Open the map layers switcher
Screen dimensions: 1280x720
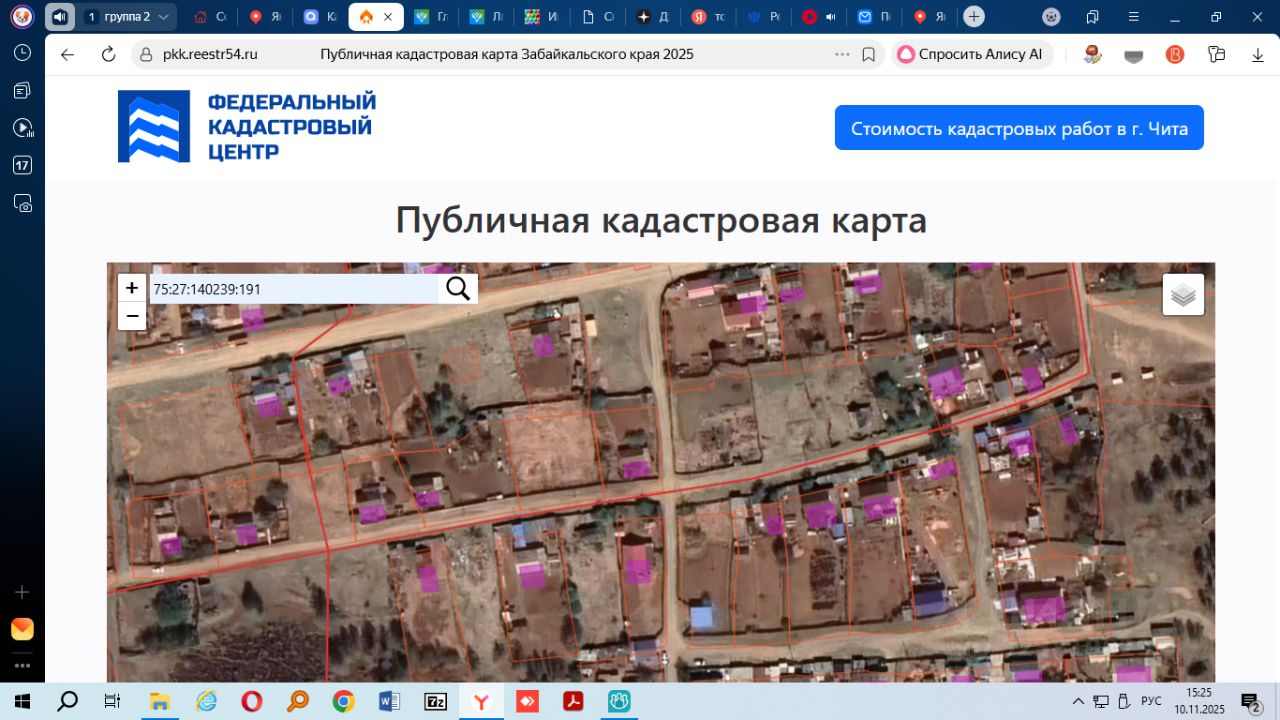(1183, 295)
